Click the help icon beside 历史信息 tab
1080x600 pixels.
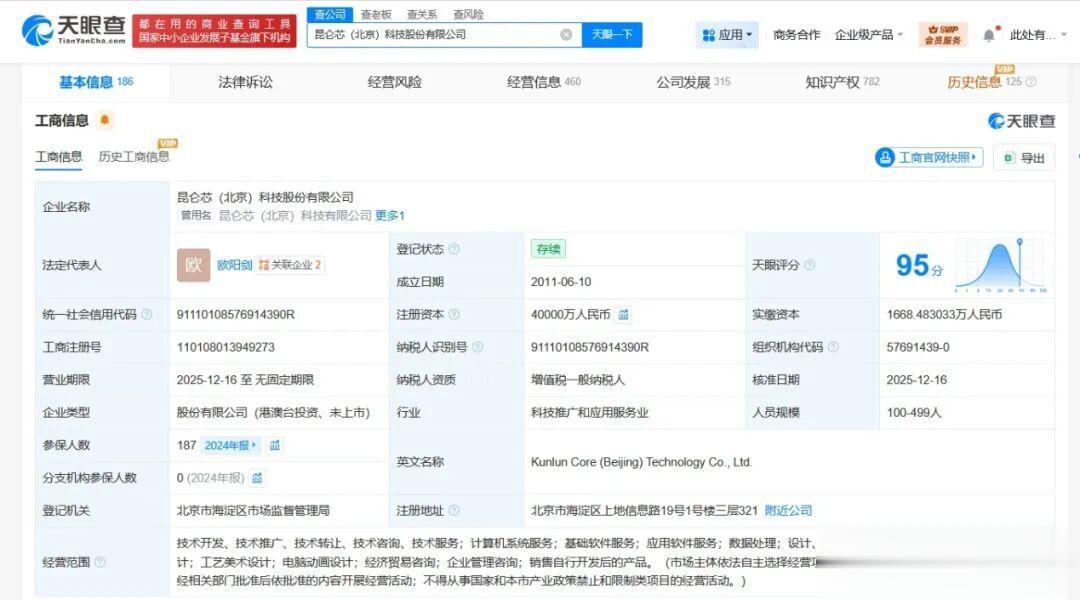click(x=1031, y=82)
